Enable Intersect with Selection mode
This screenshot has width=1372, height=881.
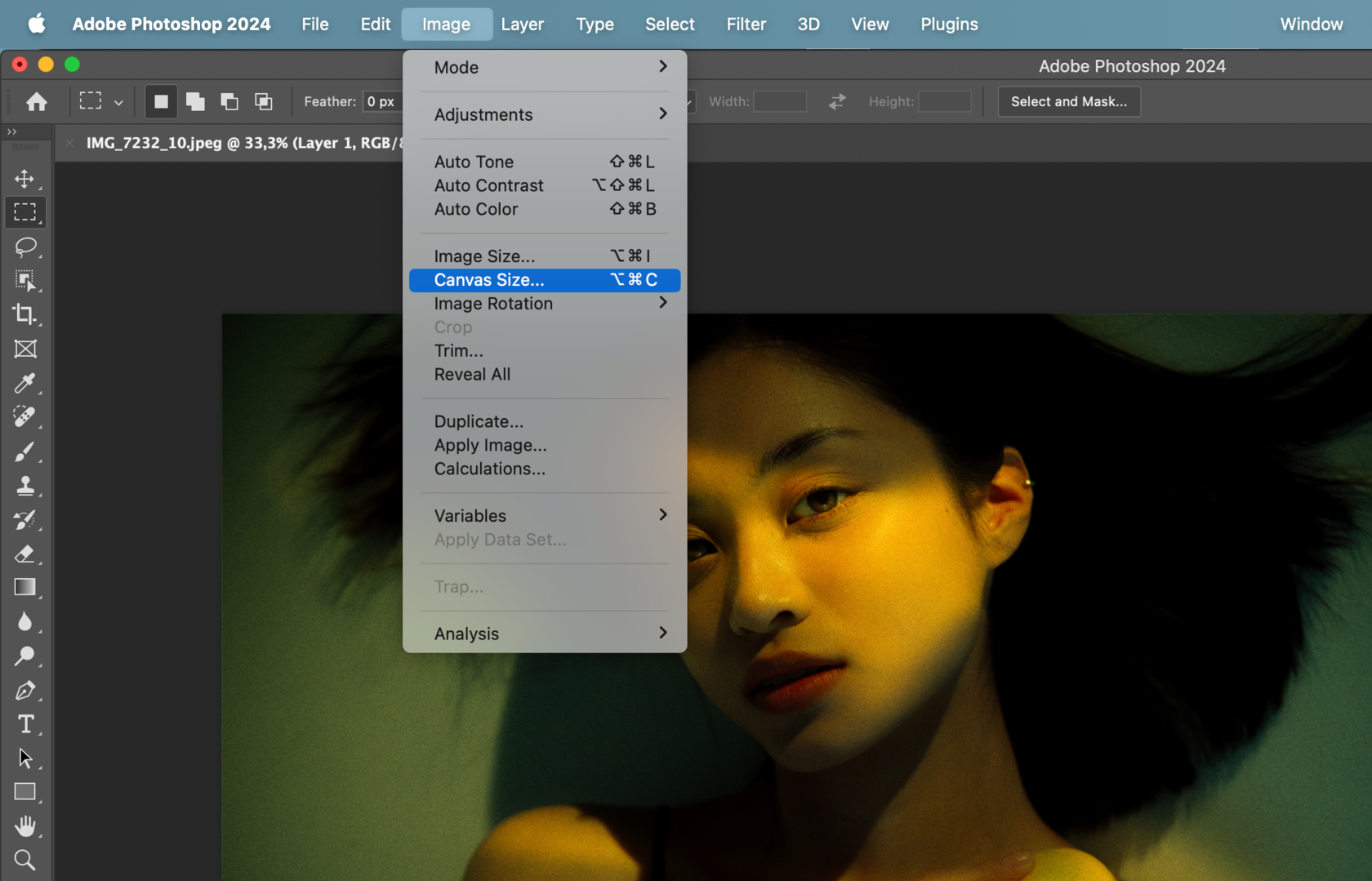pyautogui.click(x=264, y=101)
